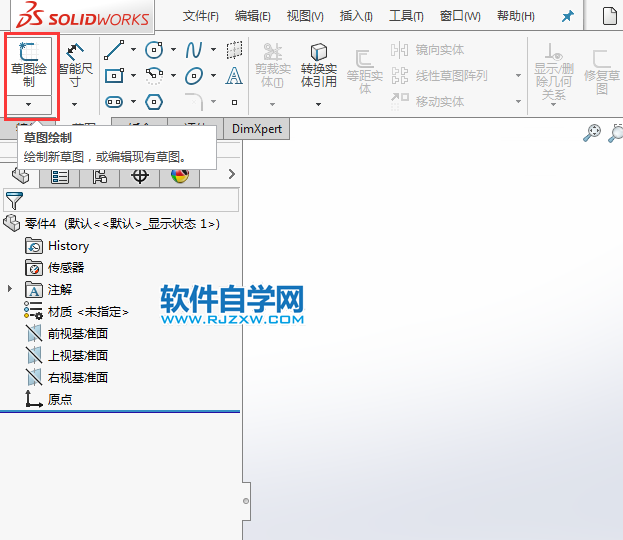Screen dimensions: 623x540
Task: Select the Circle sketch tool
Action: tap(154, 50)
